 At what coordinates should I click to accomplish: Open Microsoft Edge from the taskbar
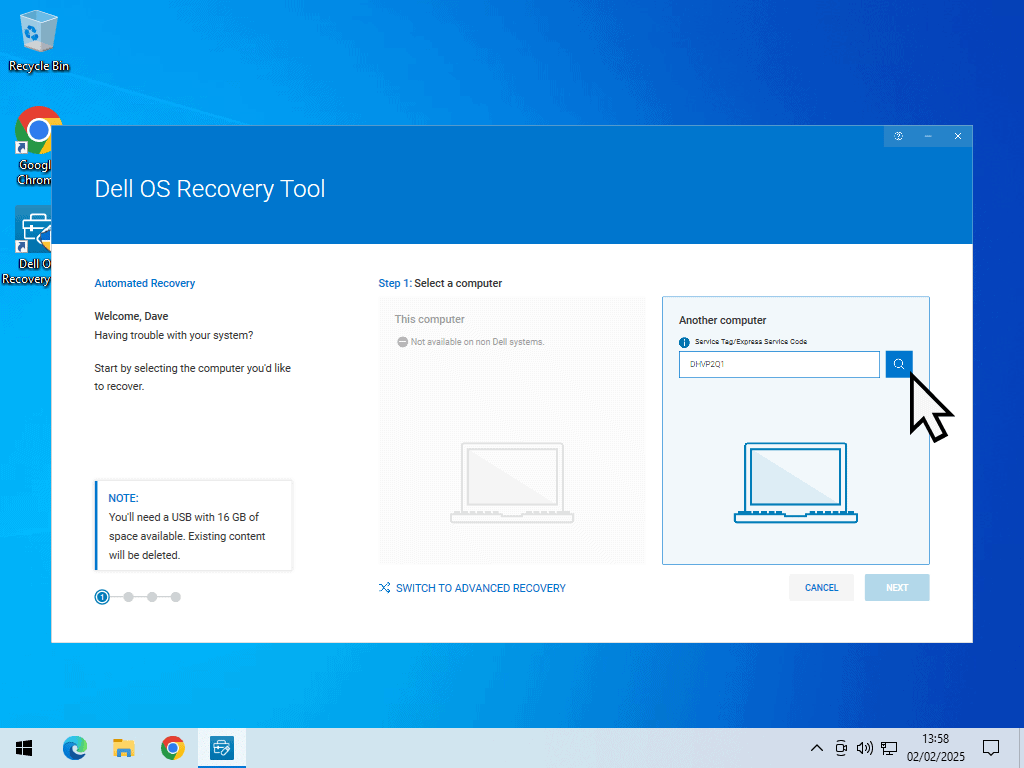click(x=75, y=748)
